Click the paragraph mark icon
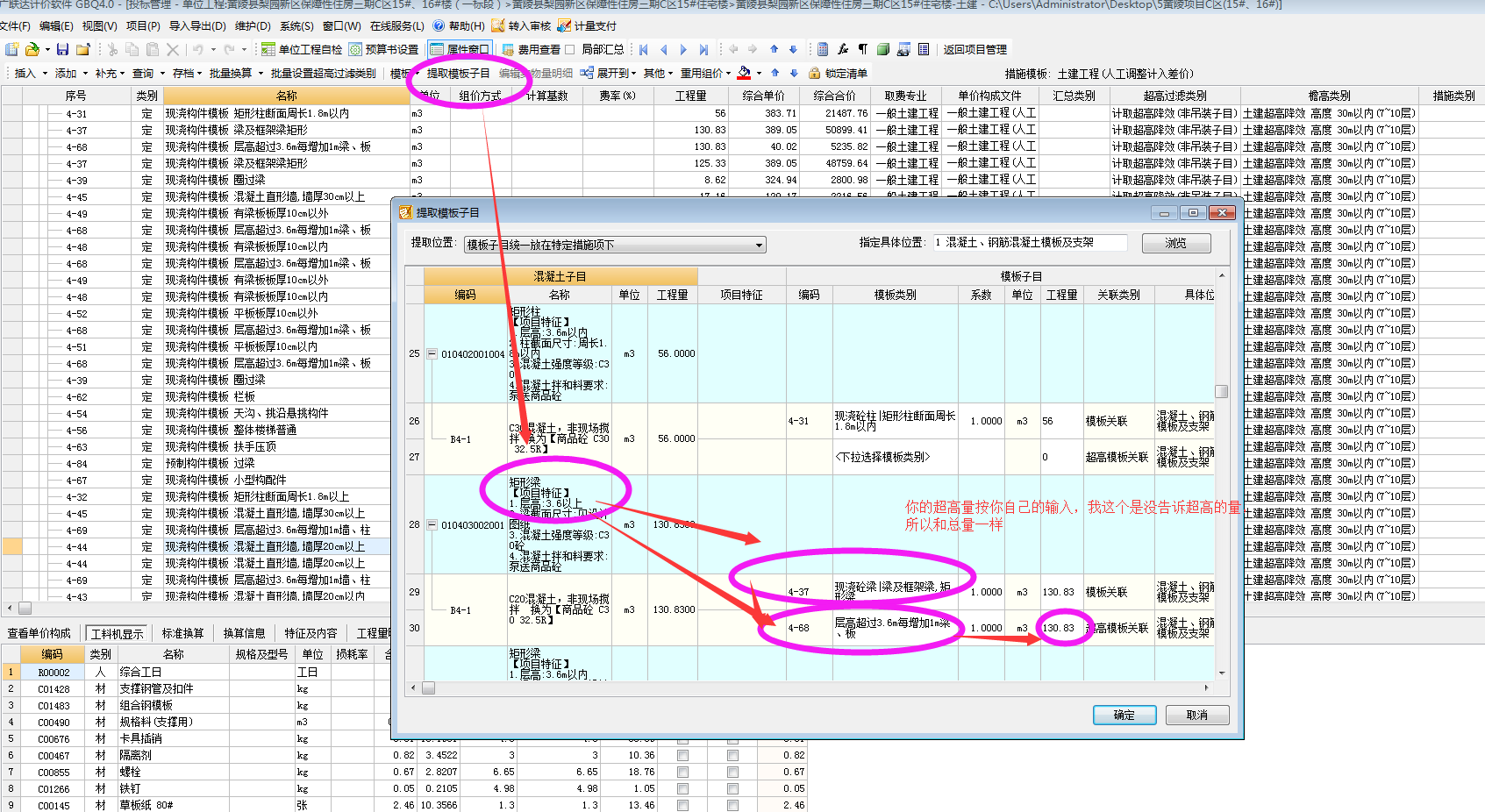This screenshot has height=812, width=1485. click(x=862, y=49)
